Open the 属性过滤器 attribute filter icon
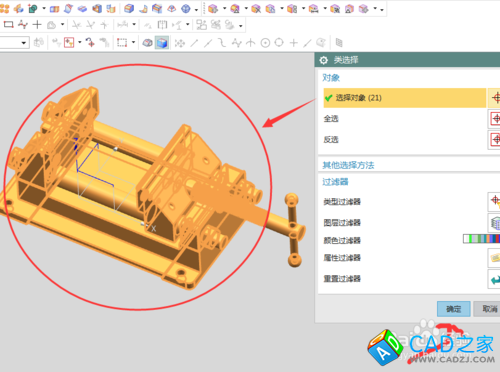The height and width of the screenshot is (372, 500). click(495, 258)
